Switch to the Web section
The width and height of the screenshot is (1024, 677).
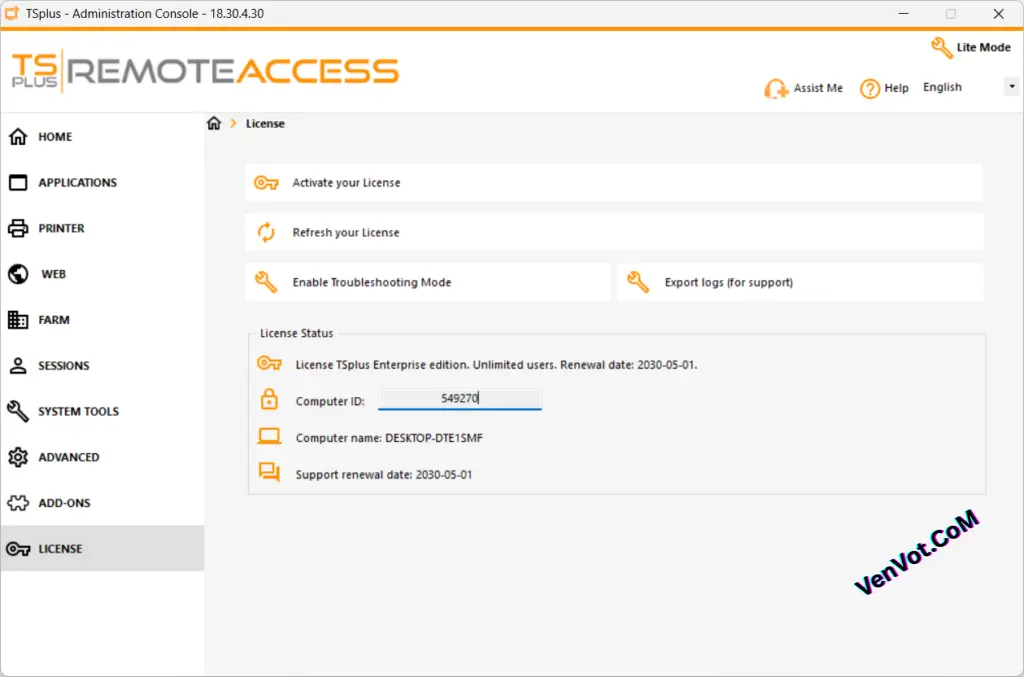click(x=103, y=274)
